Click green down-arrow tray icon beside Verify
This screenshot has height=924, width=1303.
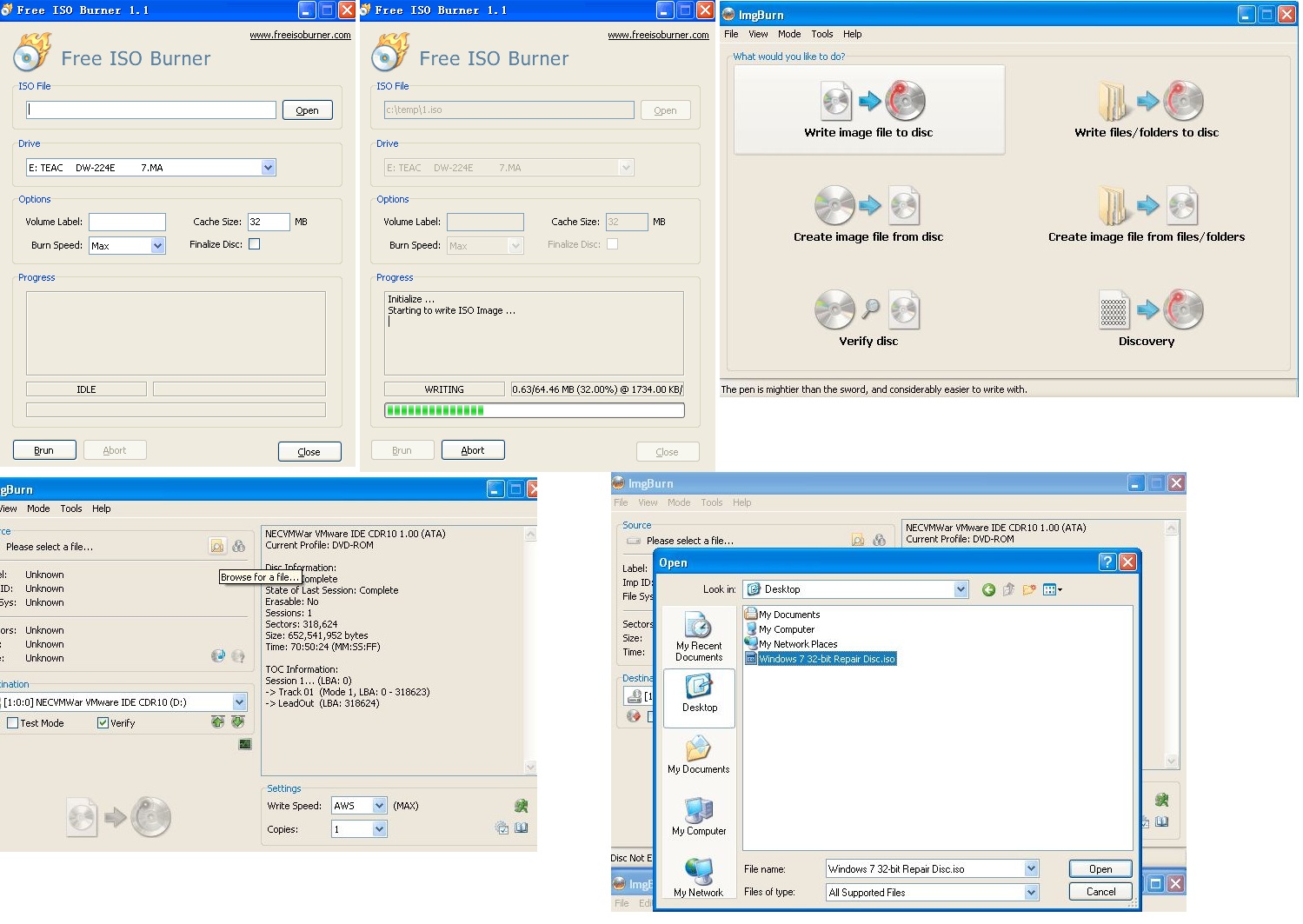[237, 721]
